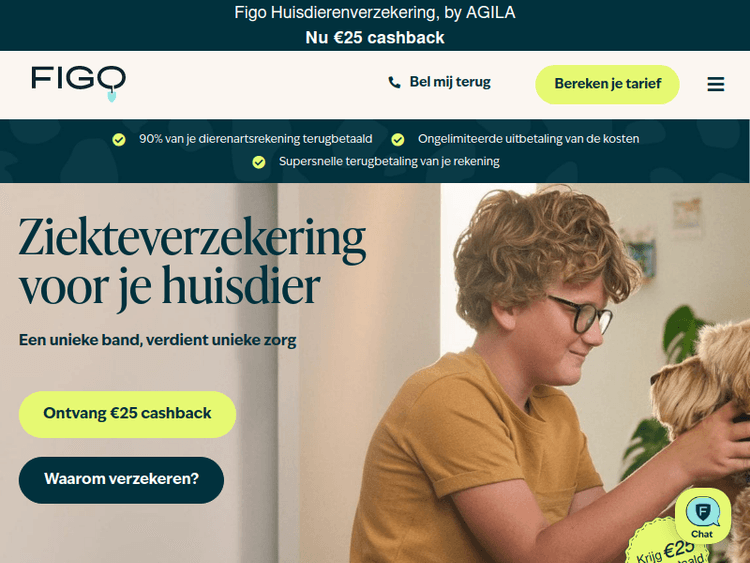Click the 90% van je dierenartsrekening terugbetaald text
This screenshot has width=750, height=563.
pos(255,139)
